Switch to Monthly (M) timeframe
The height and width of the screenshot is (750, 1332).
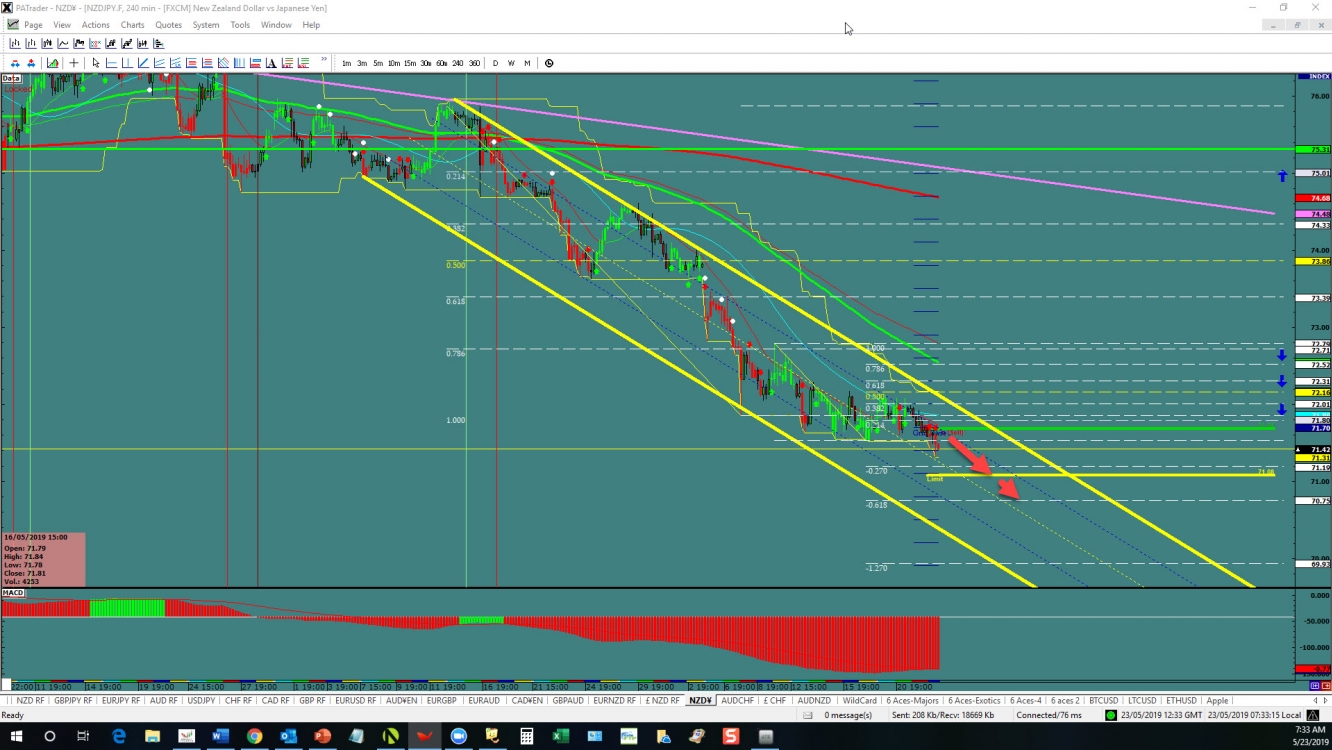pyautogui.click(x=527, y=63)
